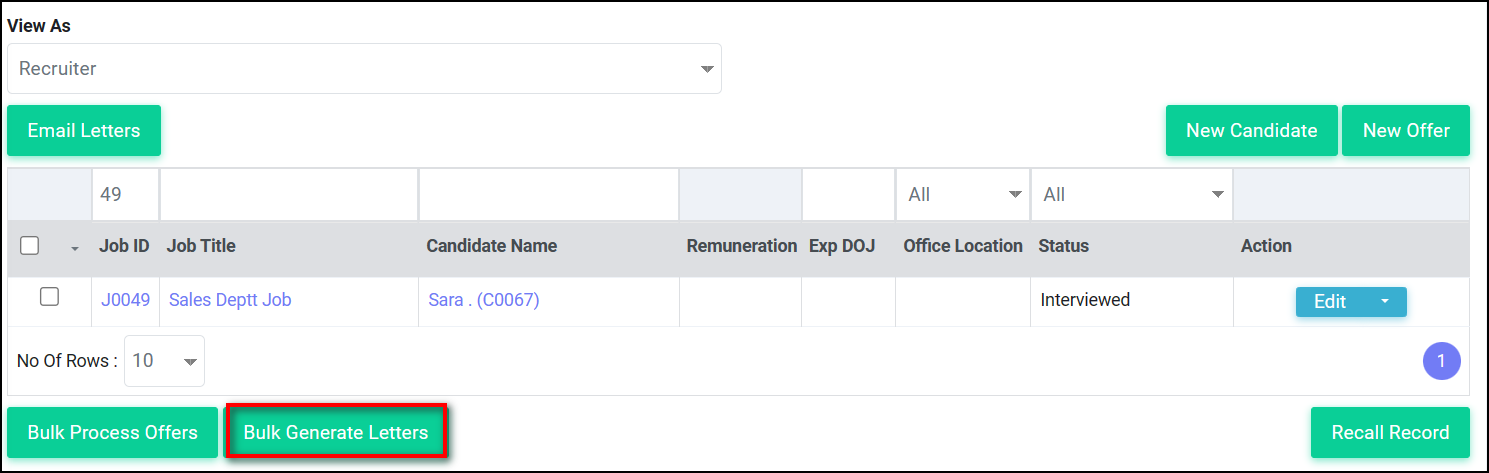Open the J0049 job ID link

[126, 299]
